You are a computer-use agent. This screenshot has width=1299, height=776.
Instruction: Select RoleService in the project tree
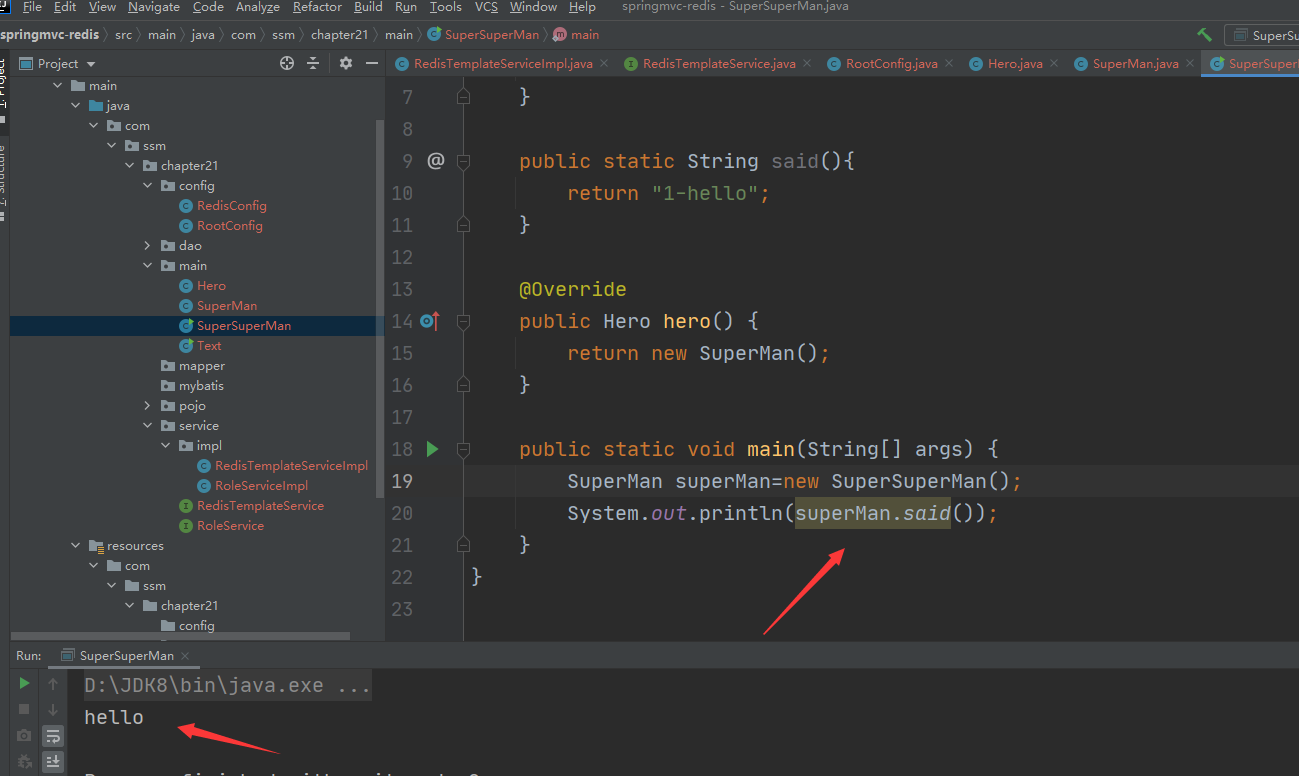[230, 526]
